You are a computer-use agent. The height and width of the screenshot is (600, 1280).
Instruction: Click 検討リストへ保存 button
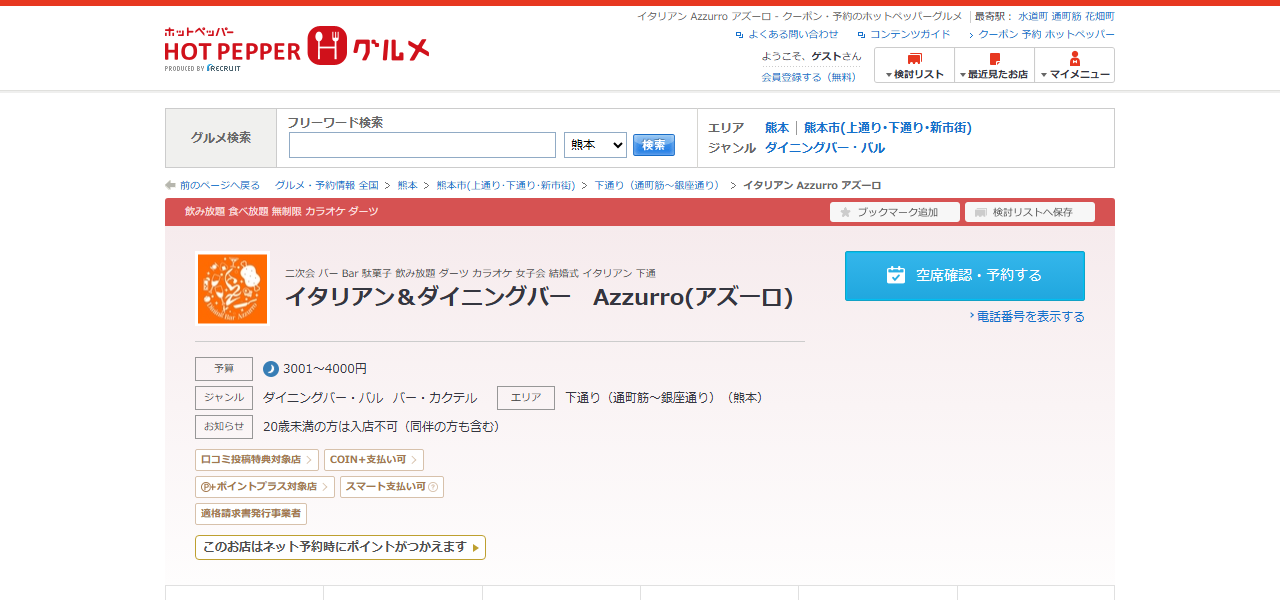click(x=1030, y=212)
